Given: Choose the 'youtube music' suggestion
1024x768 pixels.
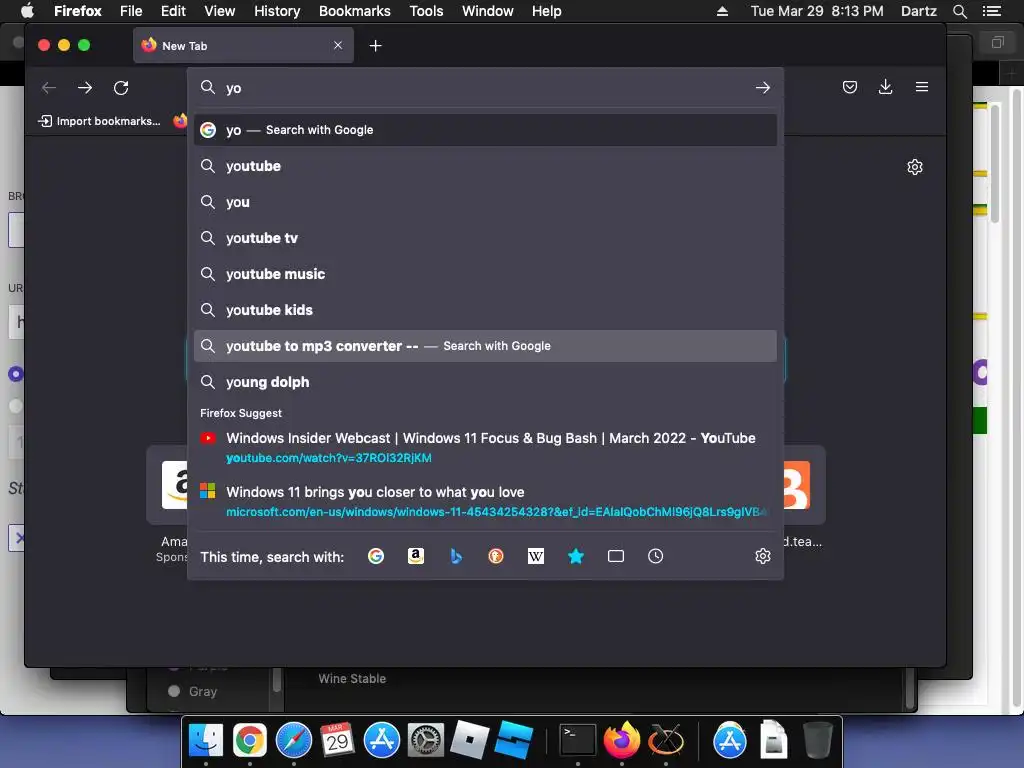Looking at the screenshot, I should 485,274.
